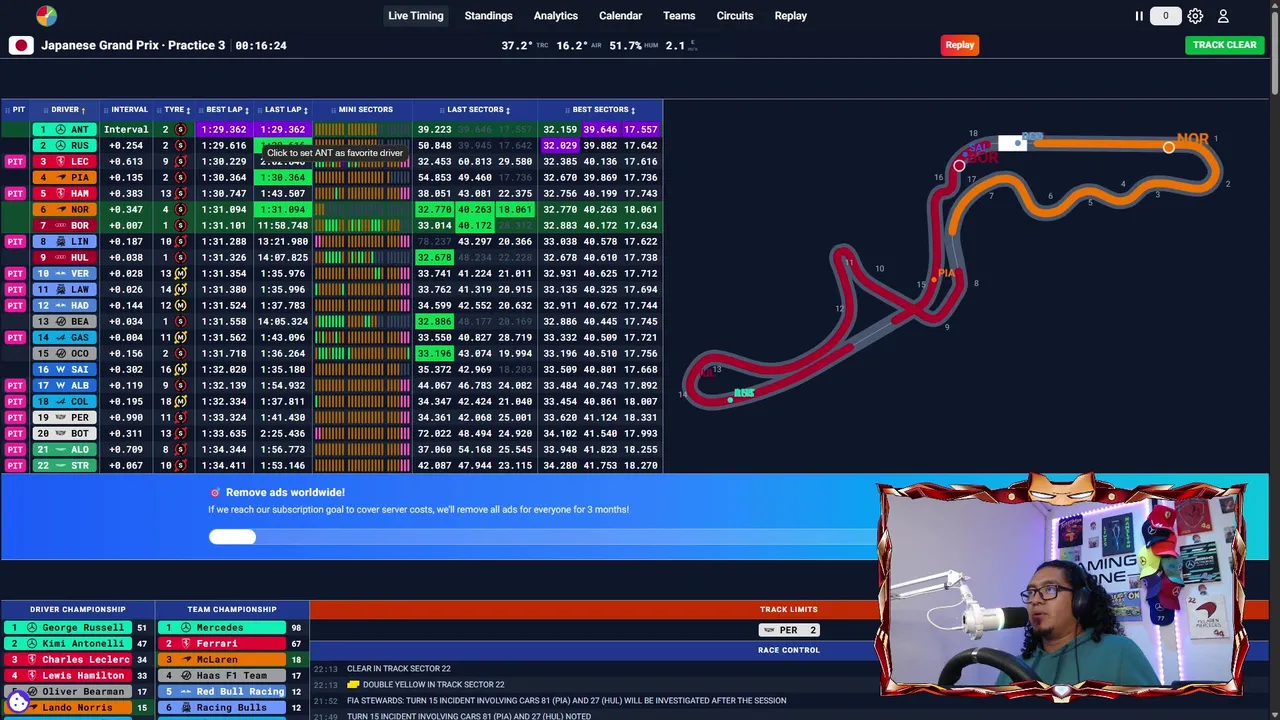
Task: Click the tyre icon in HAM row
Action: click(x=181, y=193)
